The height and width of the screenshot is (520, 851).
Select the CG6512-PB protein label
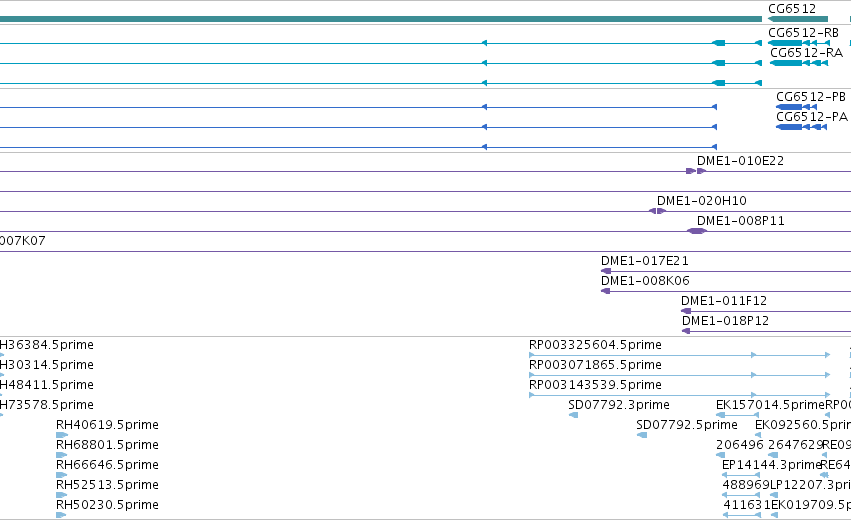coord(811,97)
